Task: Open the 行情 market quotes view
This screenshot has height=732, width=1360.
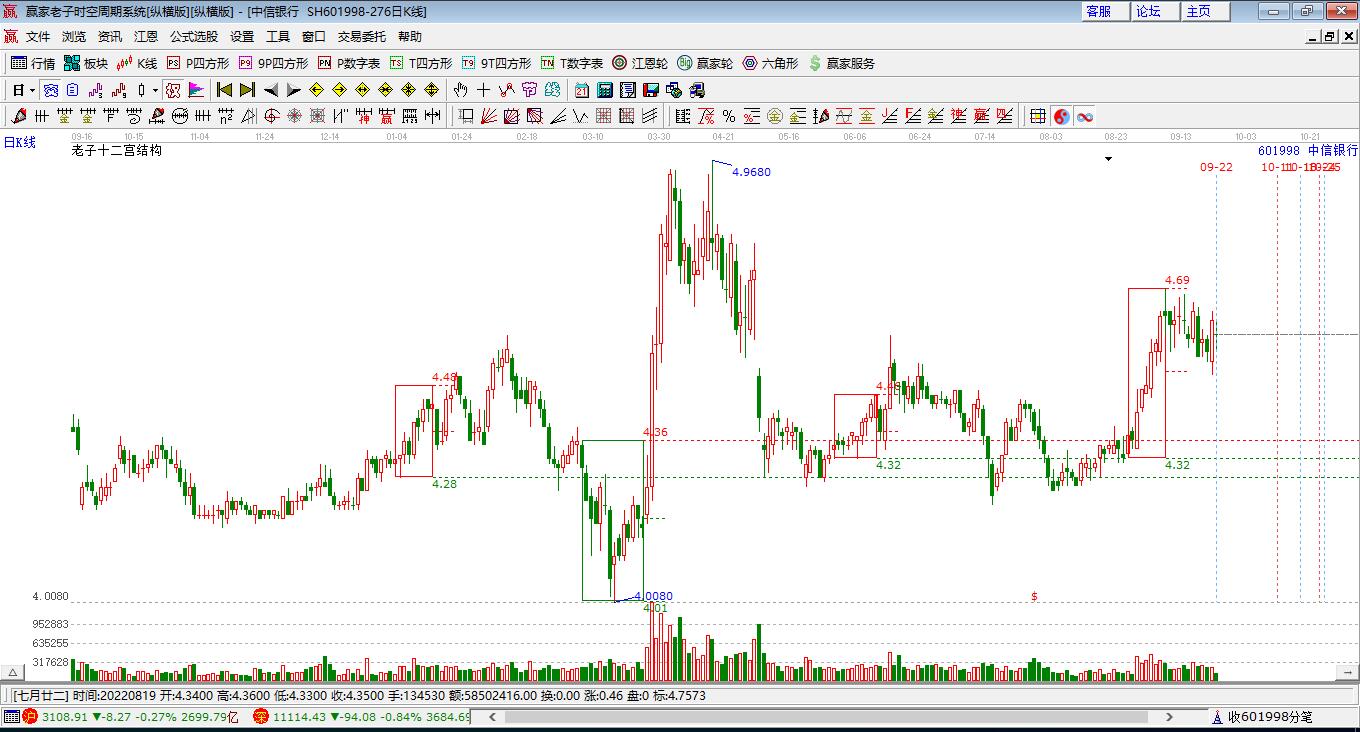Action: point(33,63)
